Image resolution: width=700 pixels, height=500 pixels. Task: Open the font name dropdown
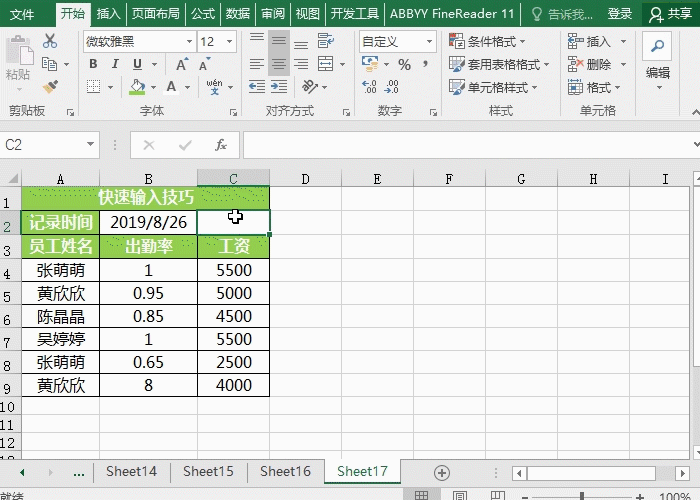pos(189,42)
